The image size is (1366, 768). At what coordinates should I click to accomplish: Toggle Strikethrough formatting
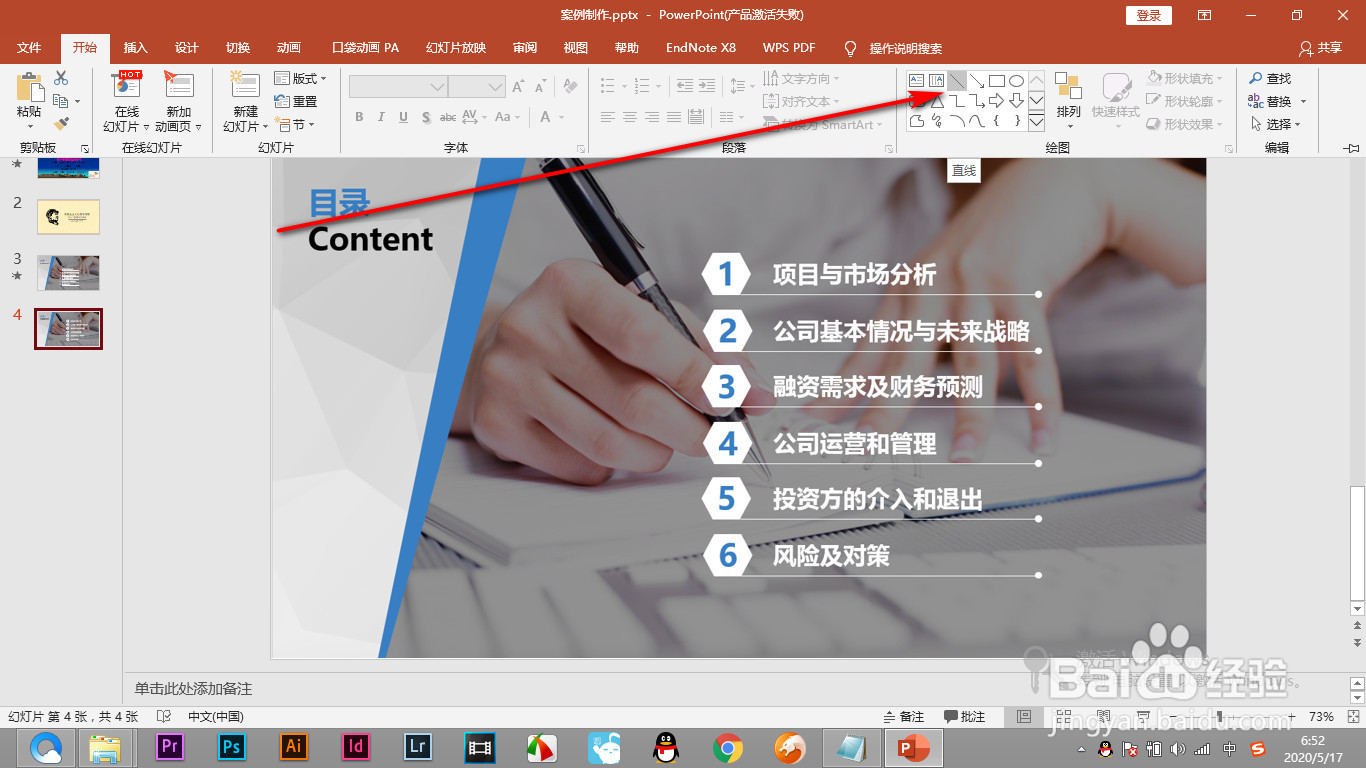point(449,117)
